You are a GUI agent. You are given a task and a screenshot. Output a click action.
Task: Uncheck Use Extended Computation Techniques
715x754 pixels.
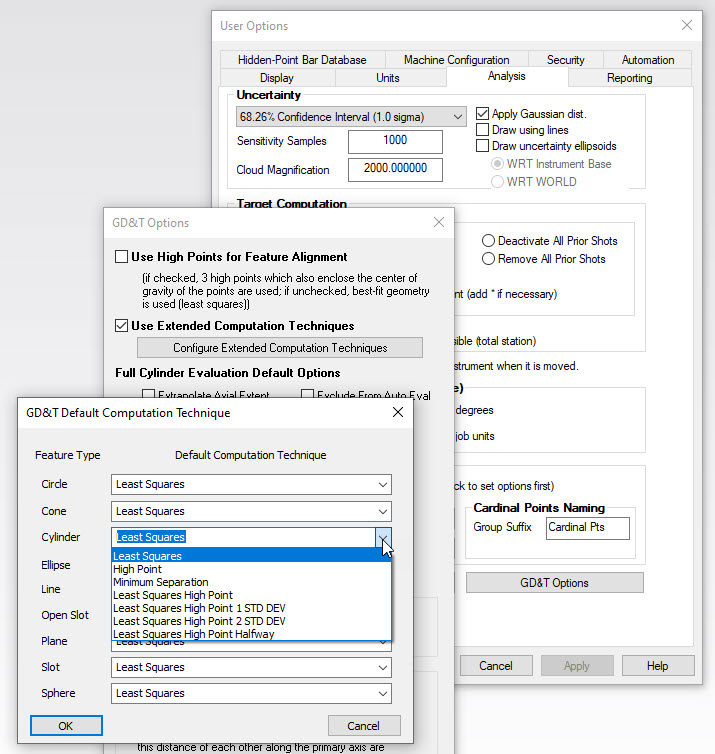[x=121, y=326]
